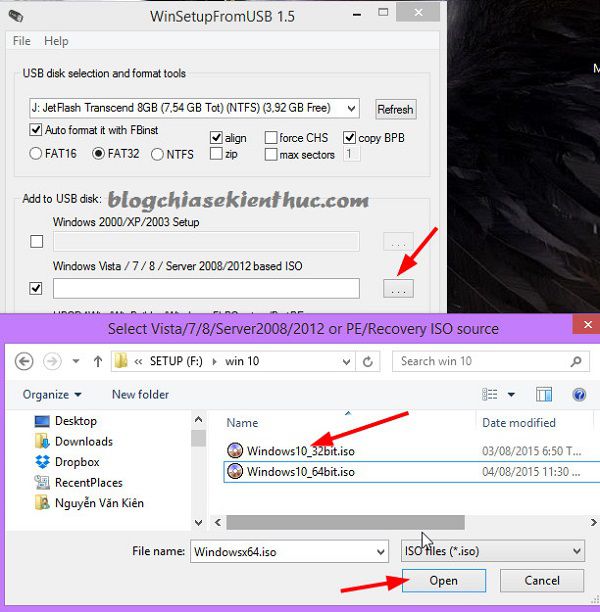The width and height of the screenshot is (600, 612).
Task: Enable max sectors checkbox
Action: click(x=271, y=154)
